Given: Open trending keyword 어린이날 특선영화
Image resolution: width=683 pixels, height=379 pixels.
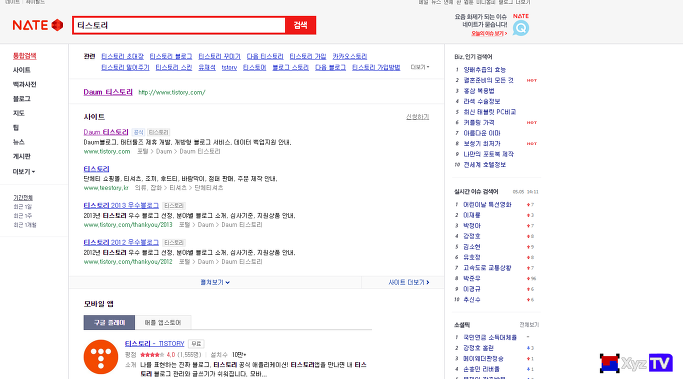Looking at the screenshot, I should (487, 205).
